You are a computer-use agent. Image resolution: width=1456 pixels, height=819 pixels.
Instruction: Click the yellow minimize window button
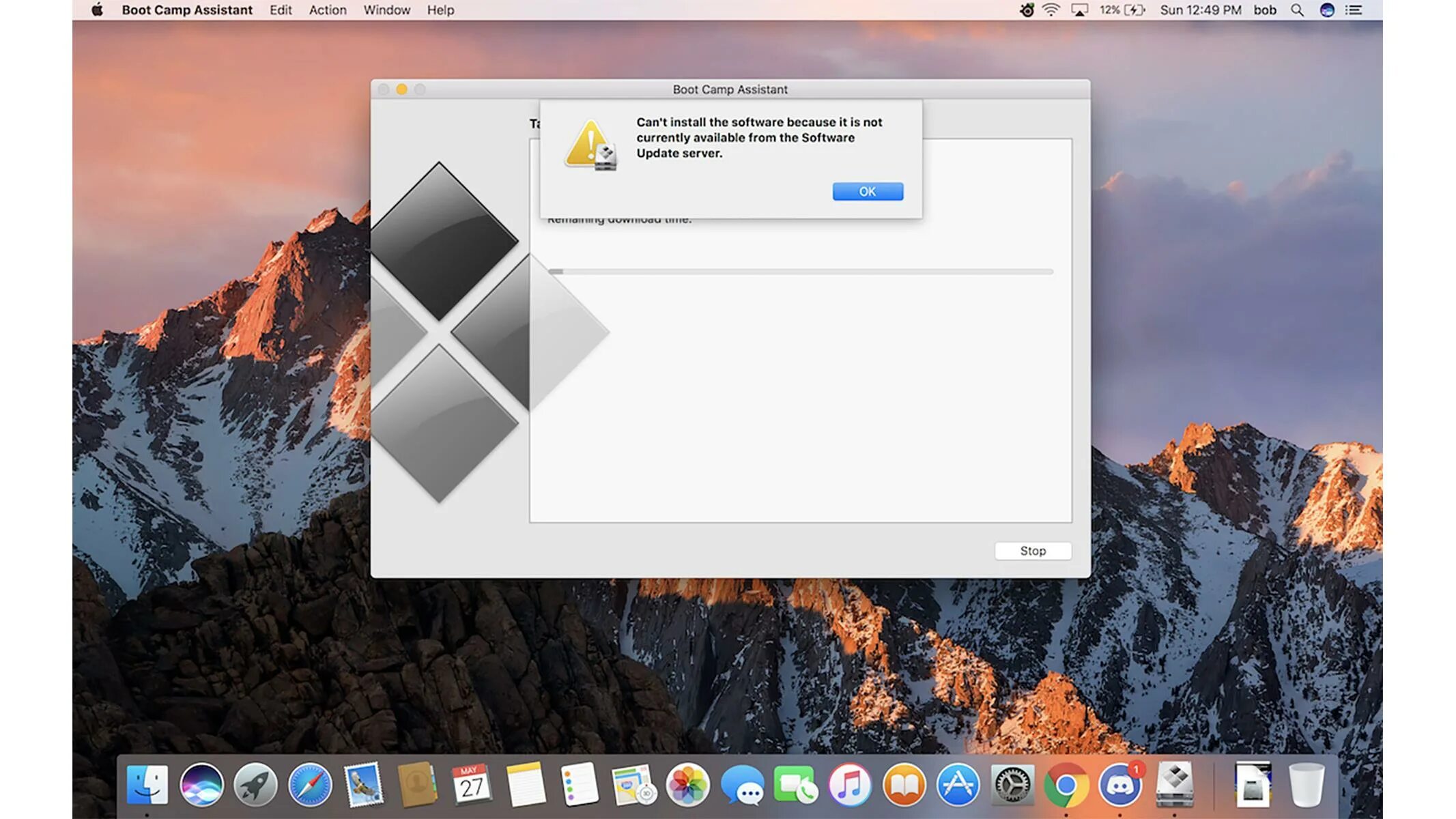[x=401, y=89]
